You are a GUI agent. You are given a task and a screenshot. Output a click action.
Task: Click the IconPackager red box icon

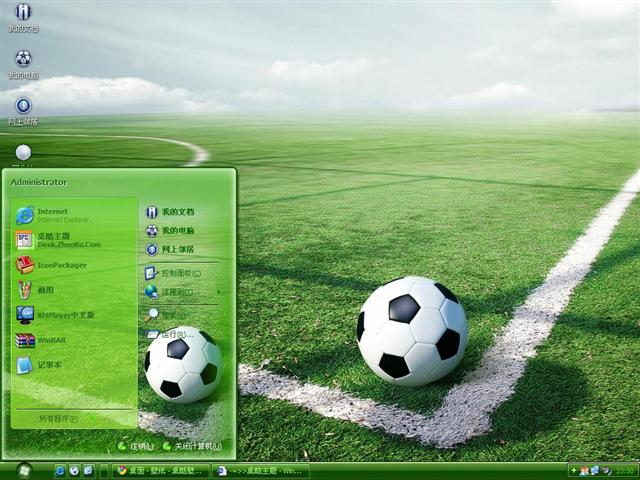(24, 265)
